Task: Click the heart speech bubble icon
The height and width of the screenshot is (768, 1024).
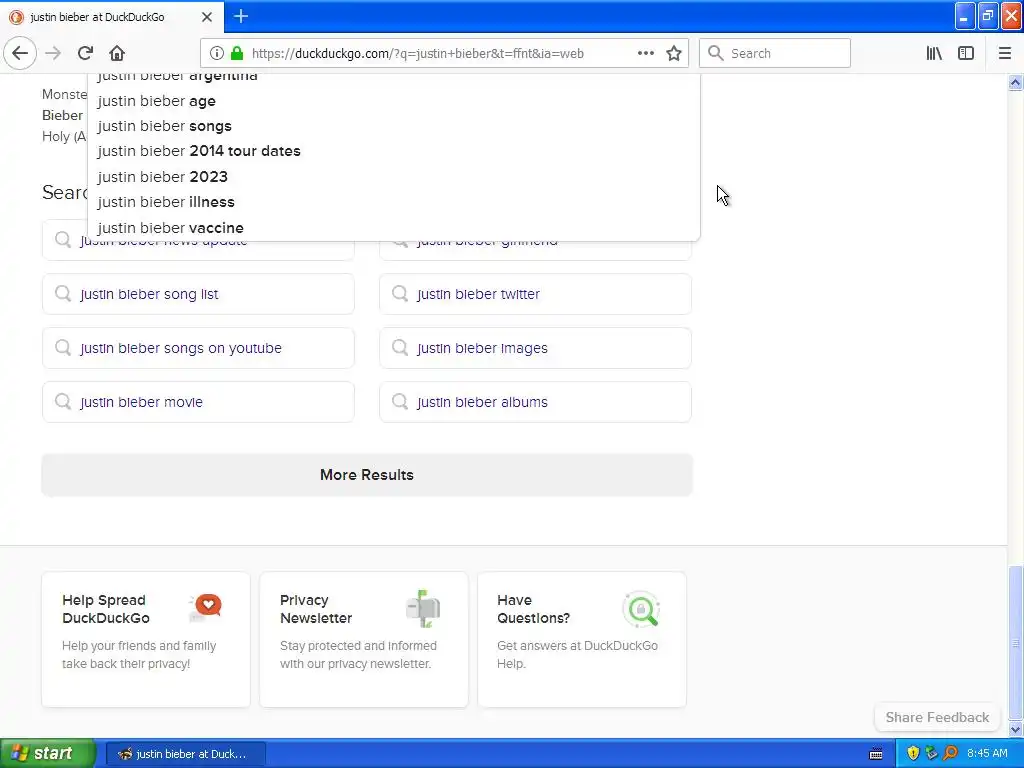Action: coord(206,607)
